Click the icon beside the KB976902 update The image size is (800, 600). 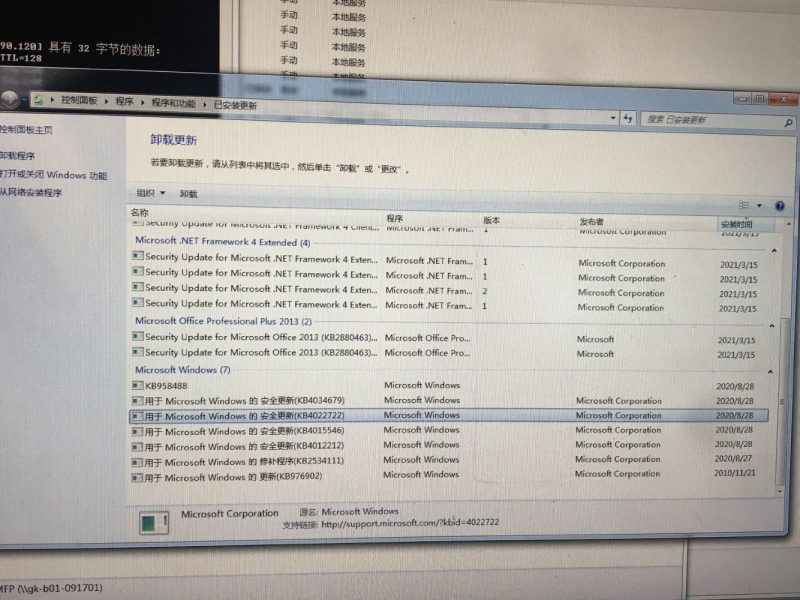tap(136, 478)
